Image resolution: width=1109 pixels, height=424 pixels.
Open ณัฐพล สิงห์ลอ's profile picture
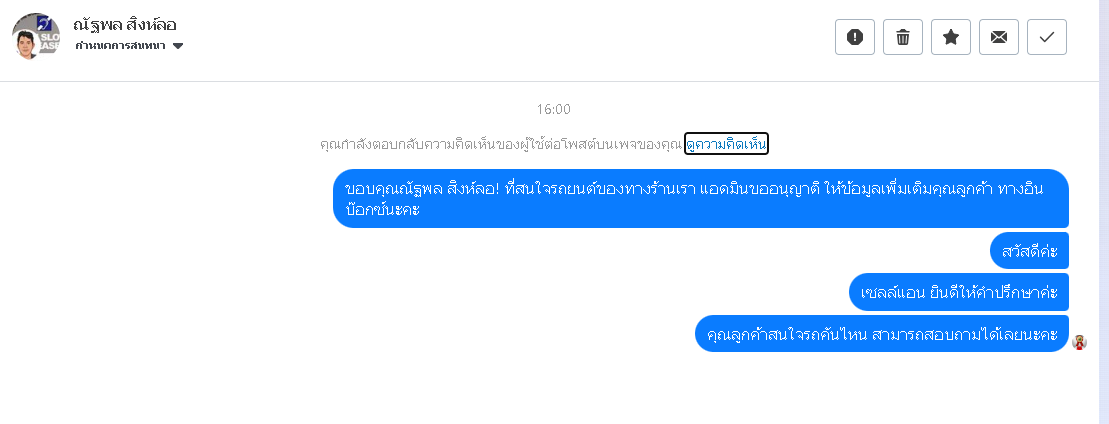click(x=36, y=37)
